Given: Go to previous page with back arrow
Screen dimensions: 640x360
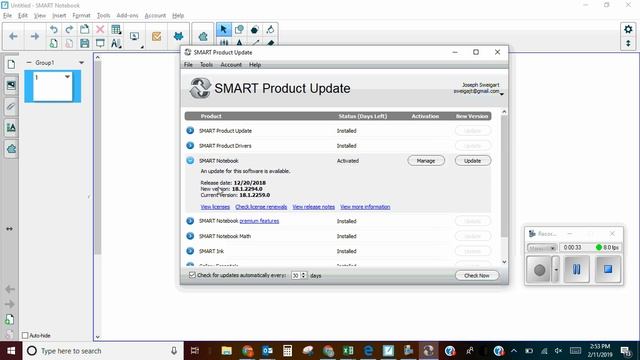Looking at the screenshot, I should 13,36.
